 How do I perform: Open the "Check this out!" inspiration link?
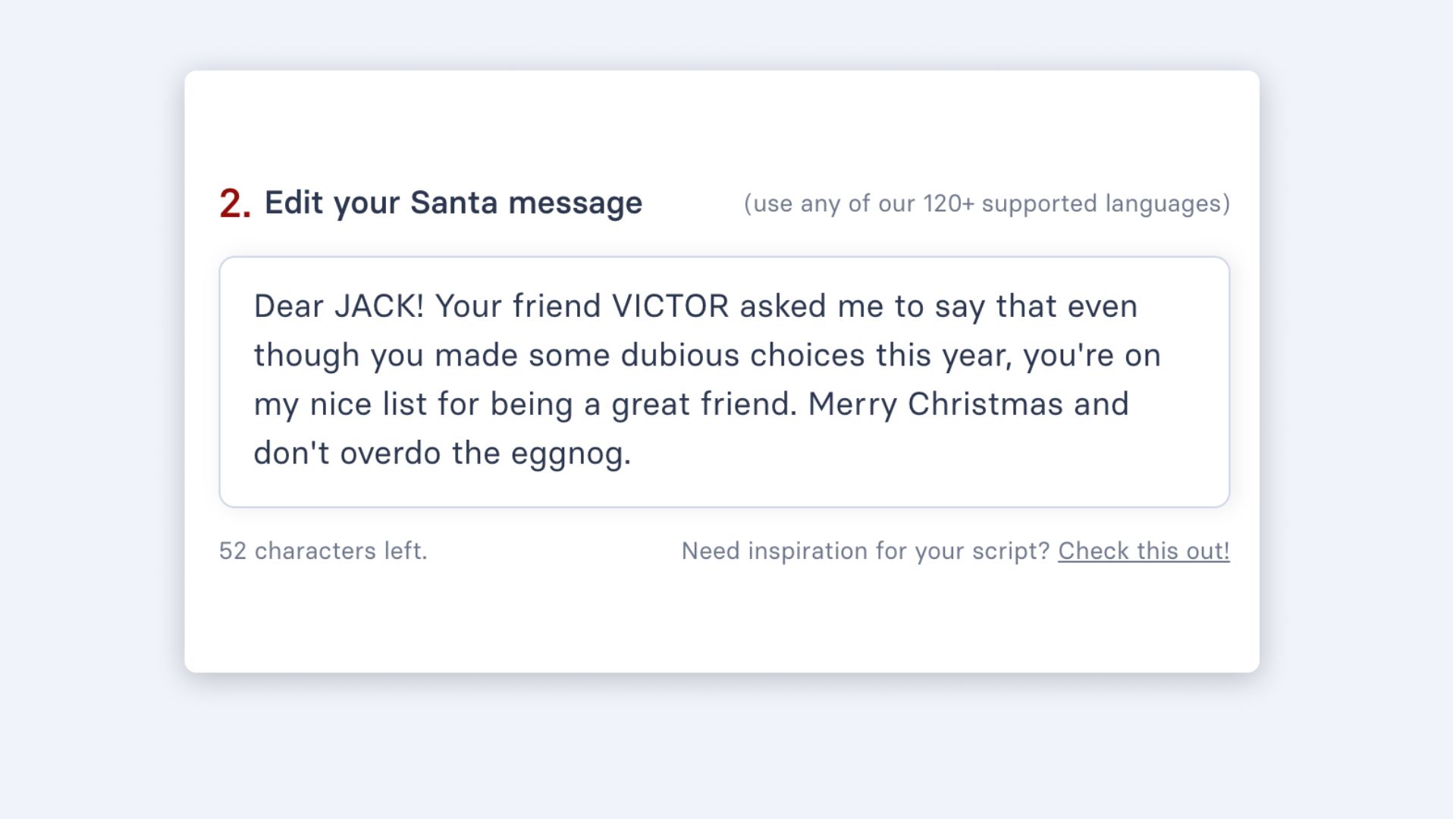click(1144, 551)
